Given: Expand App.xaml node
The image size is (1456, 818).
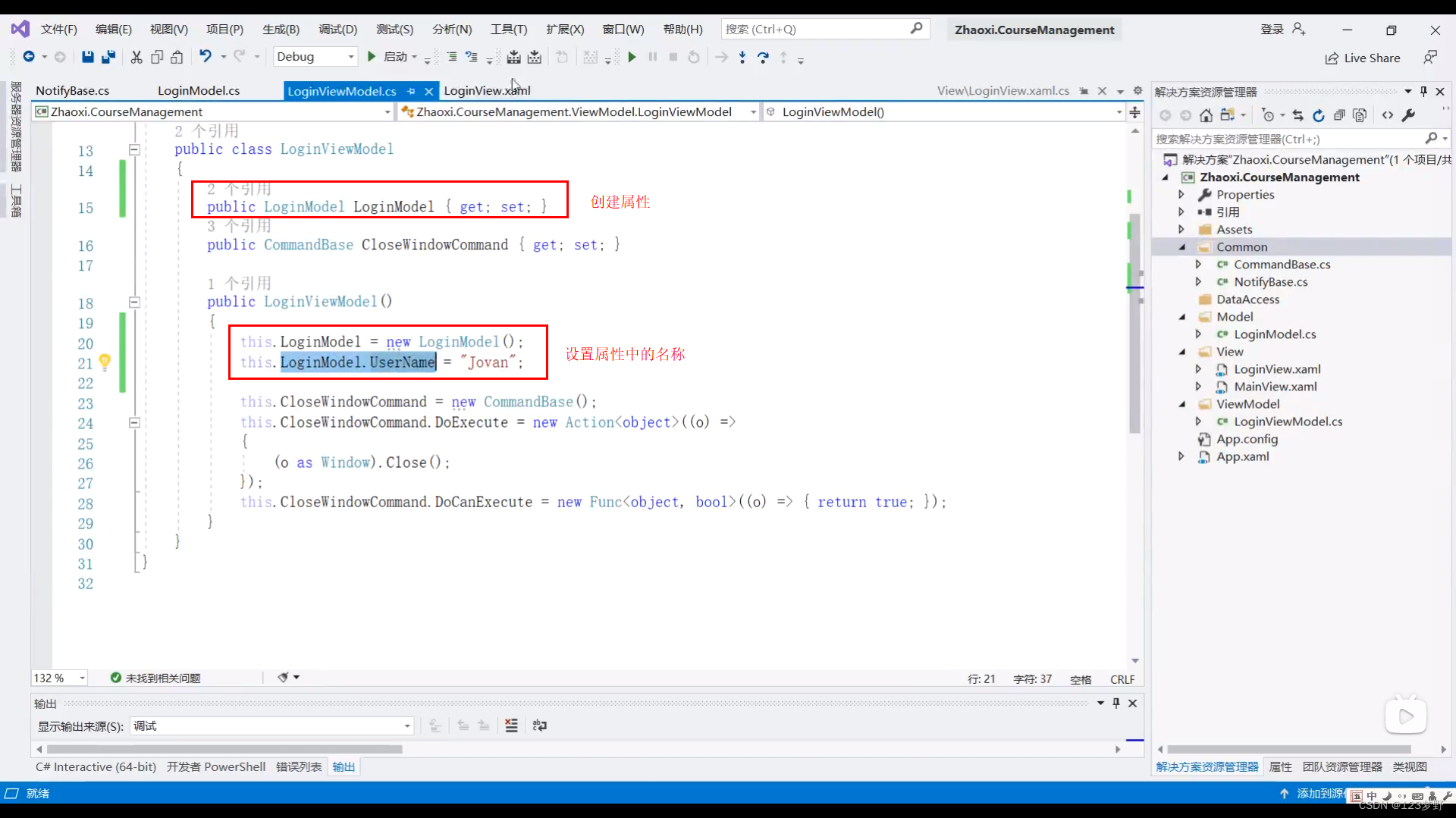Looking at the screenshot, I should pyautogui.click(x=1181, y=456).
